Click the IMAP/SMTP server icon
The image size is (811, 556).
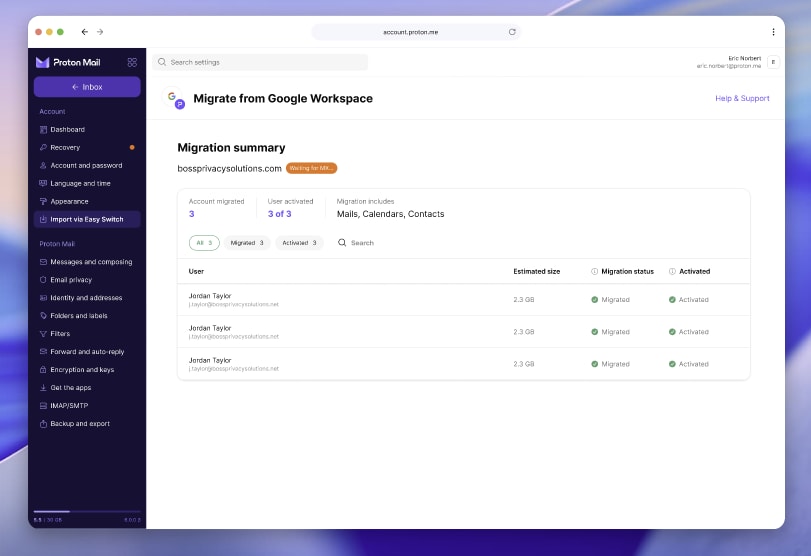coord(43,405)
